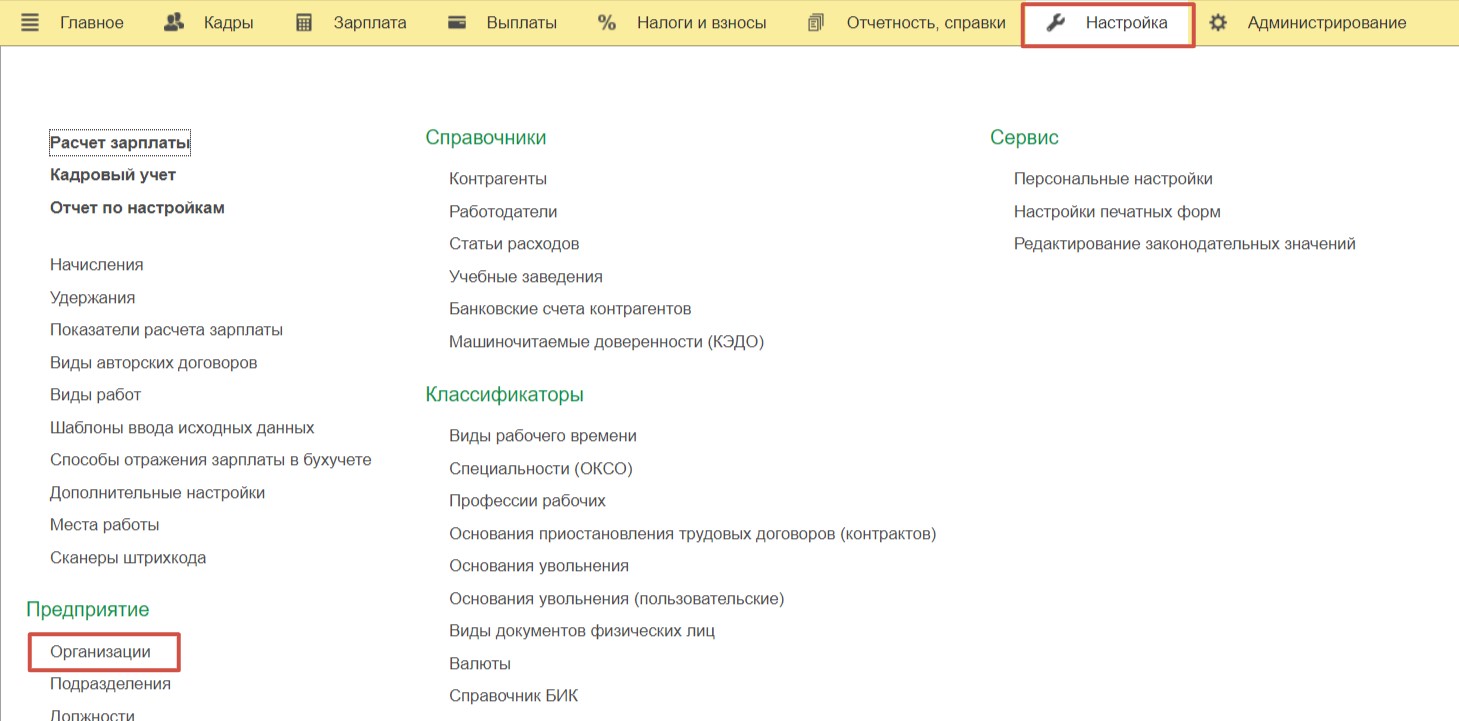The image size is (1459, 721).
Task: Open Шаблоны ввода исходных данных
Action: [x=182, y=428]
